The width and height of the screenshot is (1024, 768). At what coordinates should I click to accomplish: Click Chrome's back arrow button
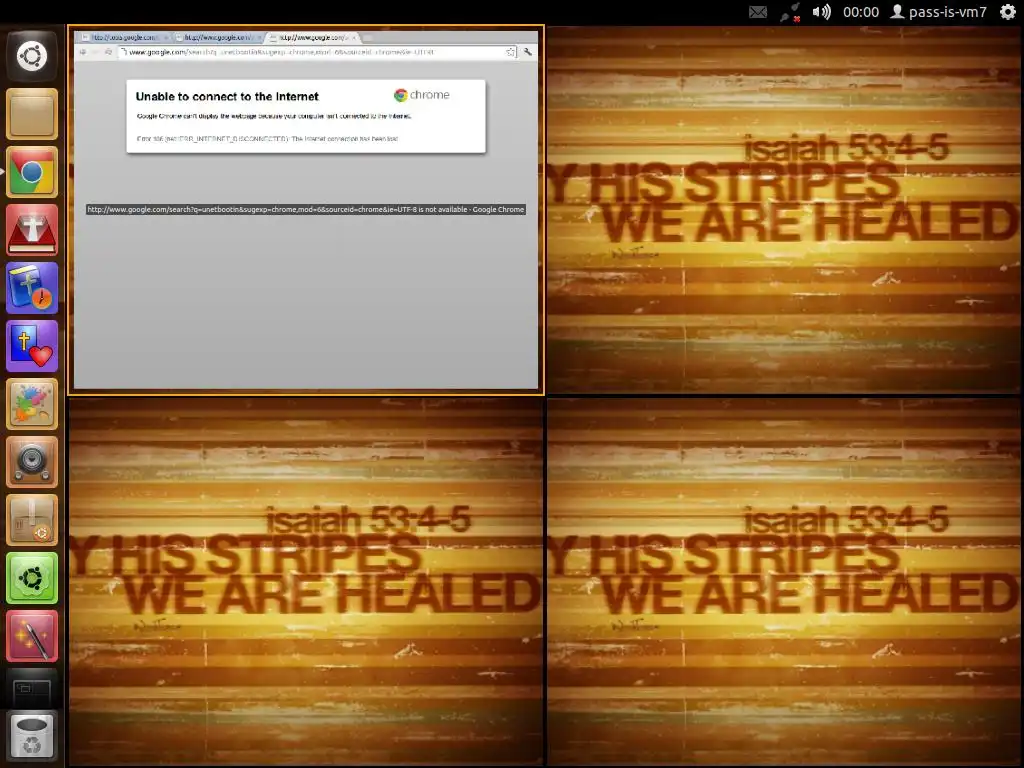click(x=83, y=52)
